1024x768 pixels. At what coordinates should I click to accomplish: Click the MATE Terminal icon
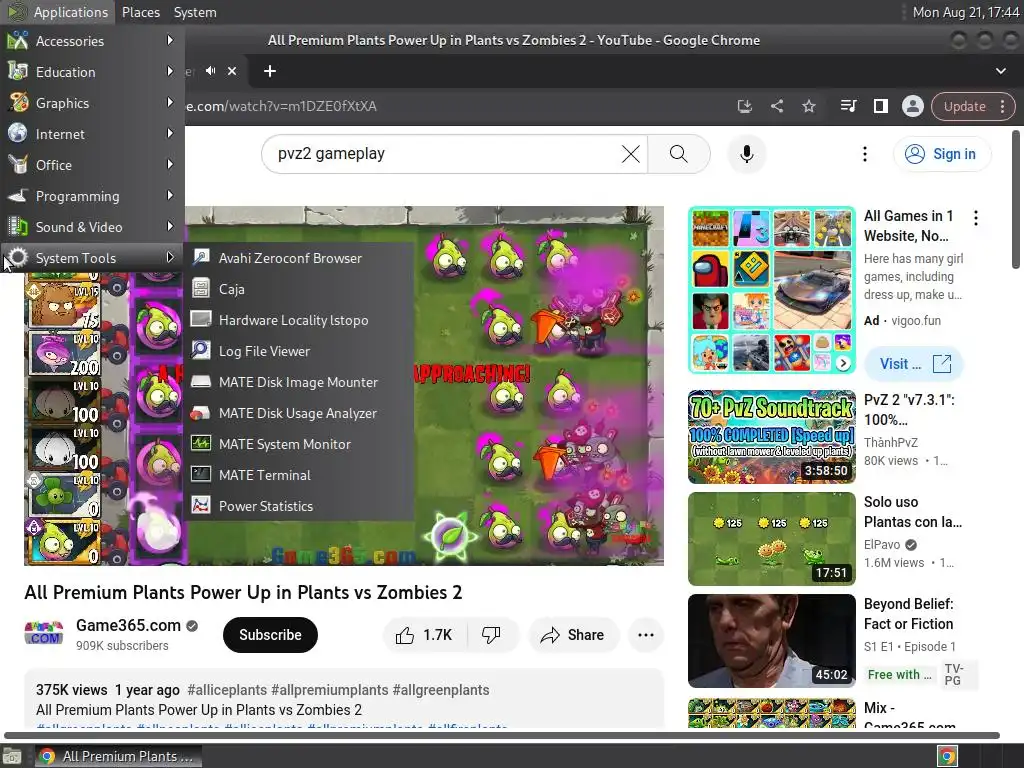click(200, 474)
